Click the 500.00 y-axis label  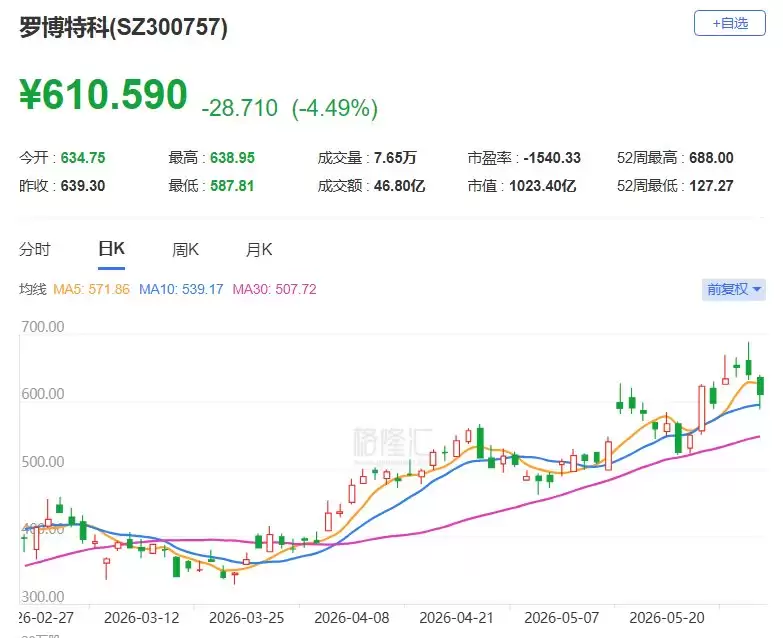tap(43, 462)
